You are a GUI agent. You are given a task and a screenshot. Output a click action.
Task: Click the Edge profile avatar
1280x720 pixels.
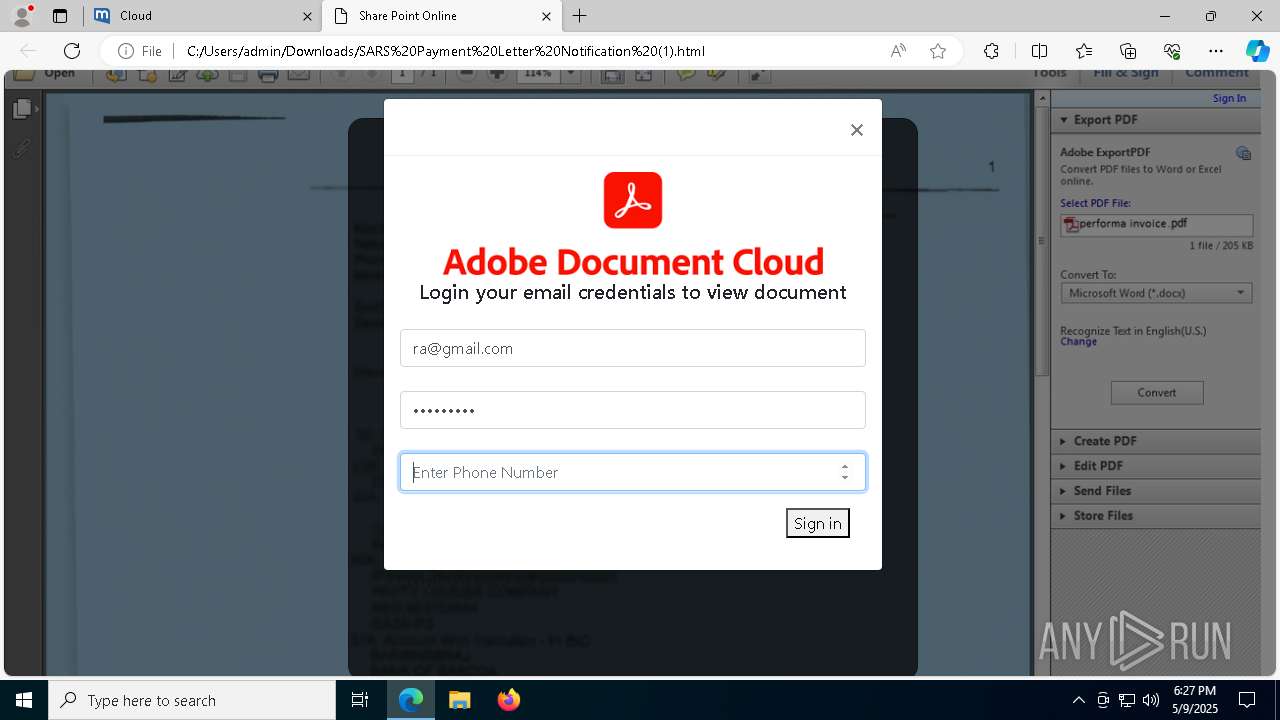(x=22, y=16)
